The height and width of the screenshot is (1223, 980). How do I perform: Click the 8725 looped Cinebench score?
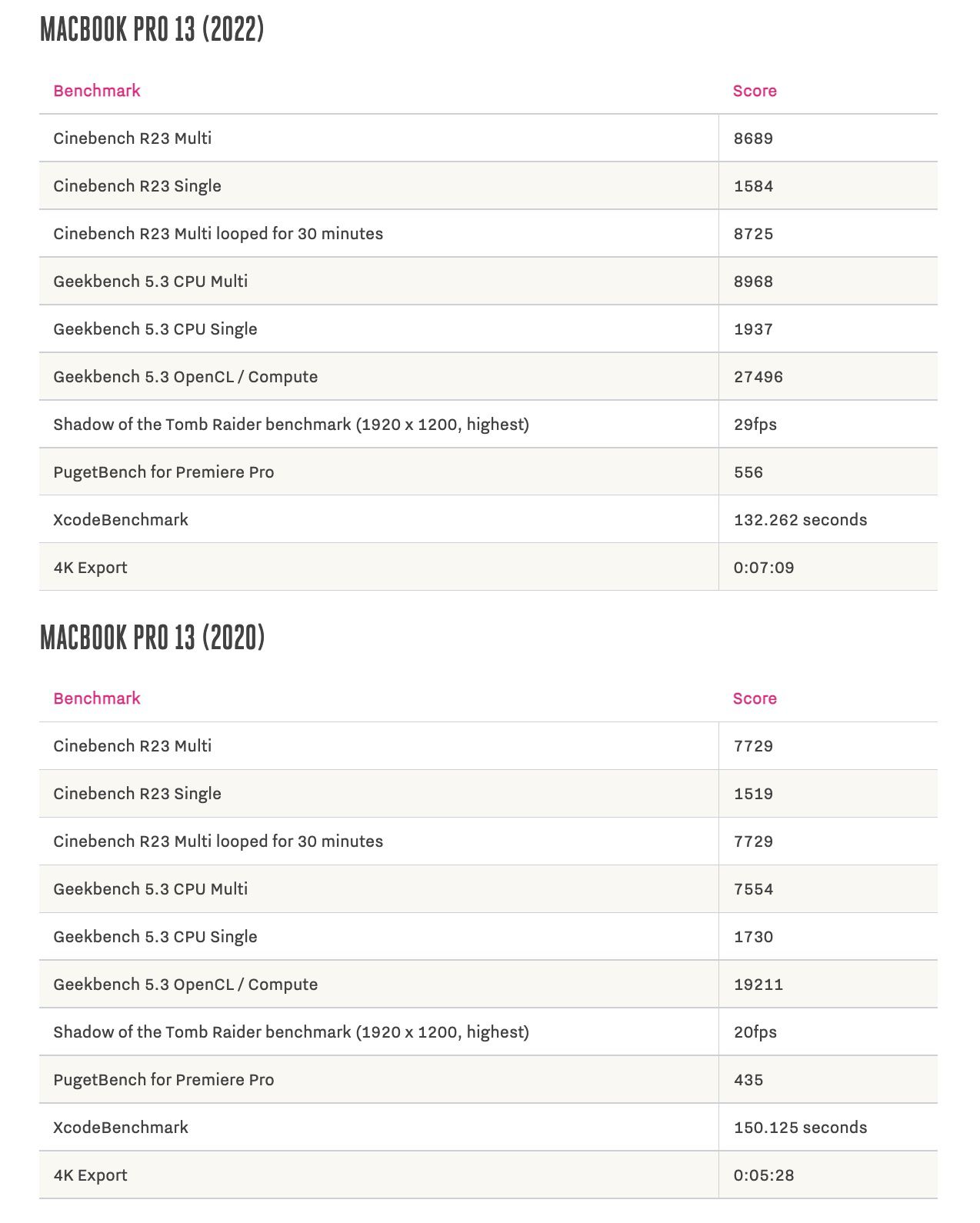pyautogui.click(x=753, y=234)
